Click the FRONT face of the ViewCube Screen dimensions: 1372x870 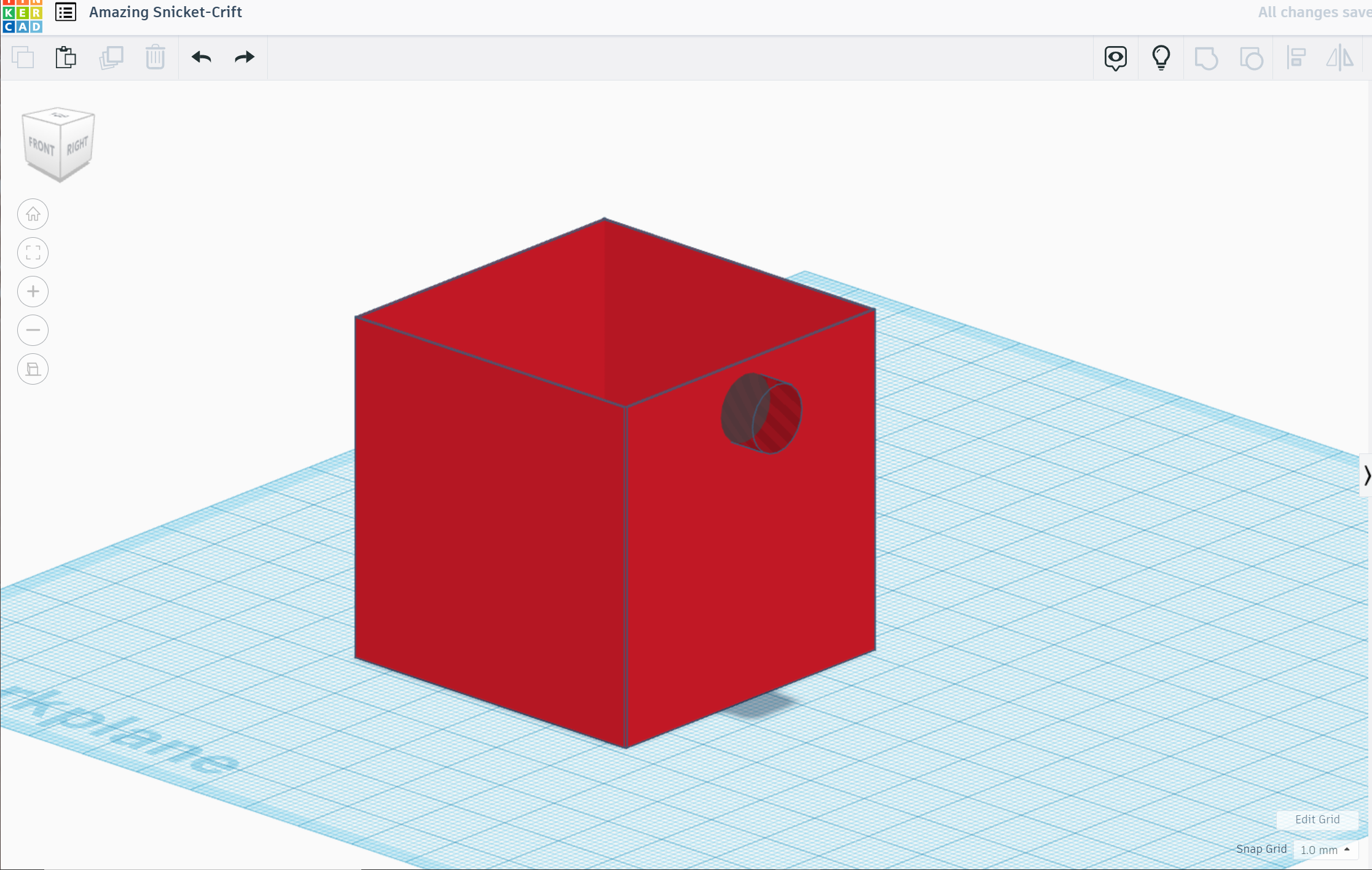pyautogui.click(x=41, y=146)
